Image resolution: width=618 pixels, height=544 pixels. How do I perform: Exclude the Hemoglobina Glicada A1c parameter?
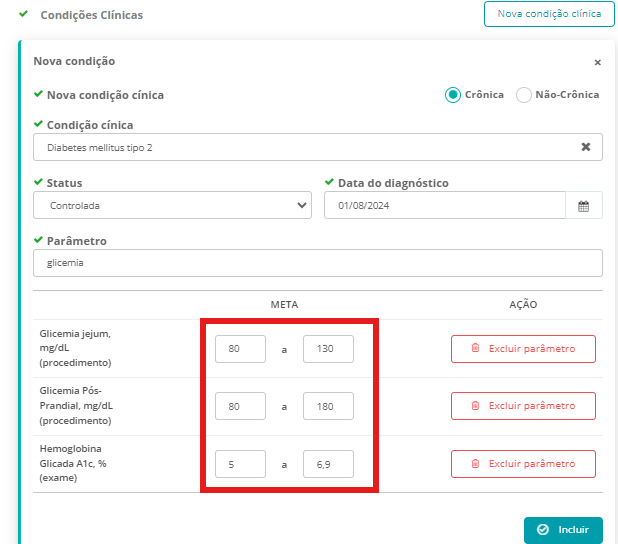point(523,464)
